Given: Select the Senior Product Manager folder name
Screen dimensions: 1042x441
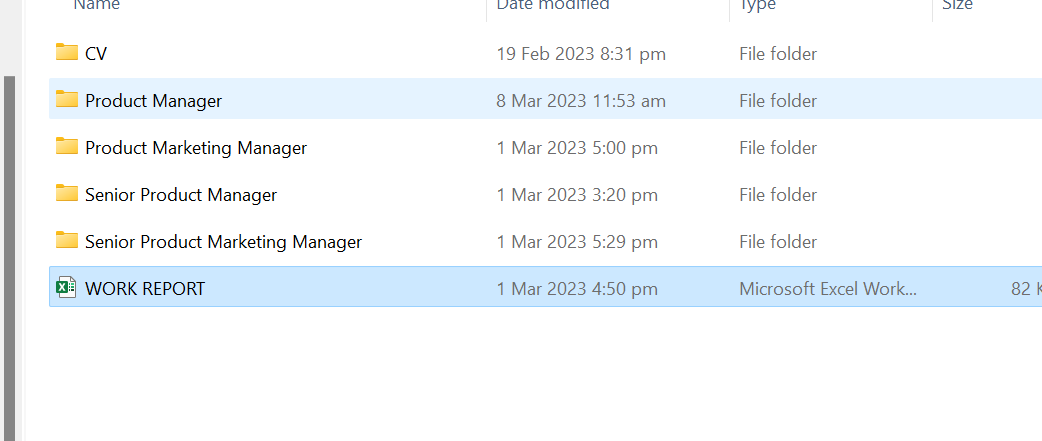Looking at the screenshot, I should pyautogui.click(x=181, y=195).
